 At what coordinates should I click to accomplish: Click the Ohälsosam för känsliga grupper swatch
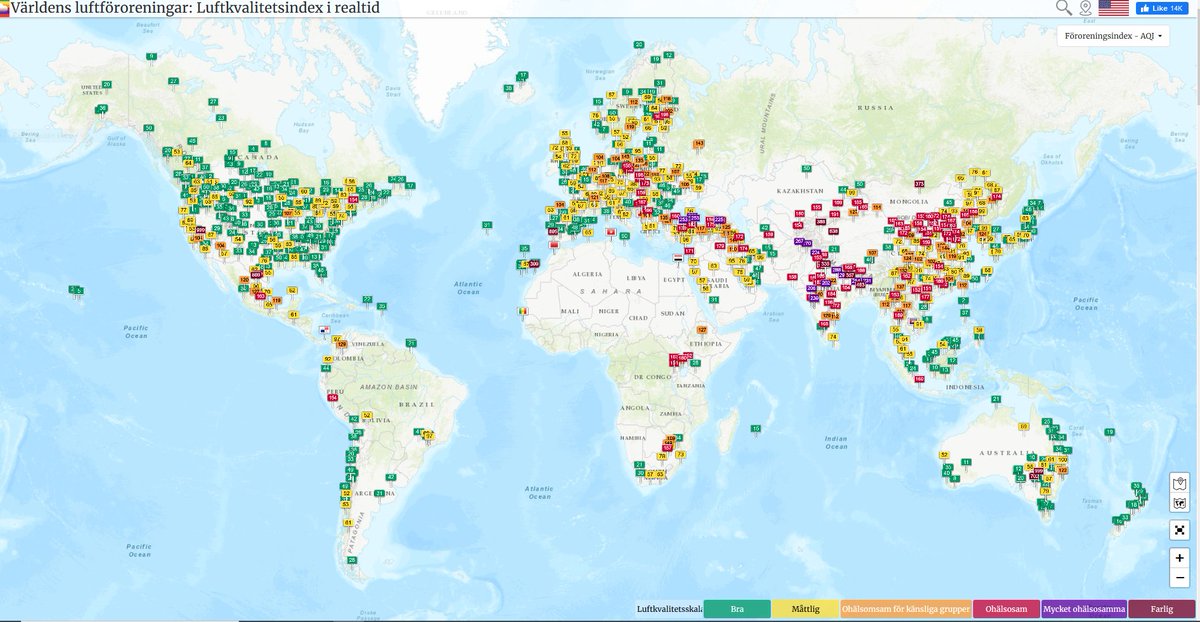coord(906,609)
